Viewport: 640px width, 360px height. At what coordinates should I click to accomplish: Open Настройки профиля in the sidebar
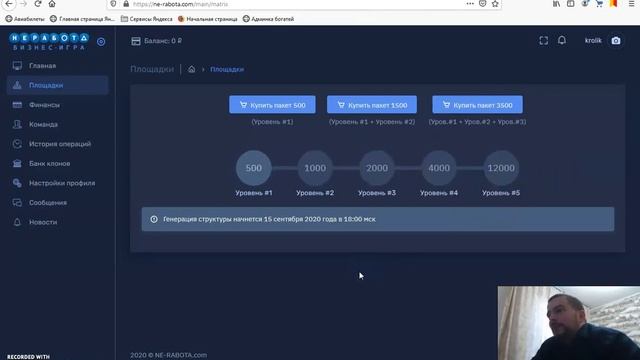[x=58, y=183]
